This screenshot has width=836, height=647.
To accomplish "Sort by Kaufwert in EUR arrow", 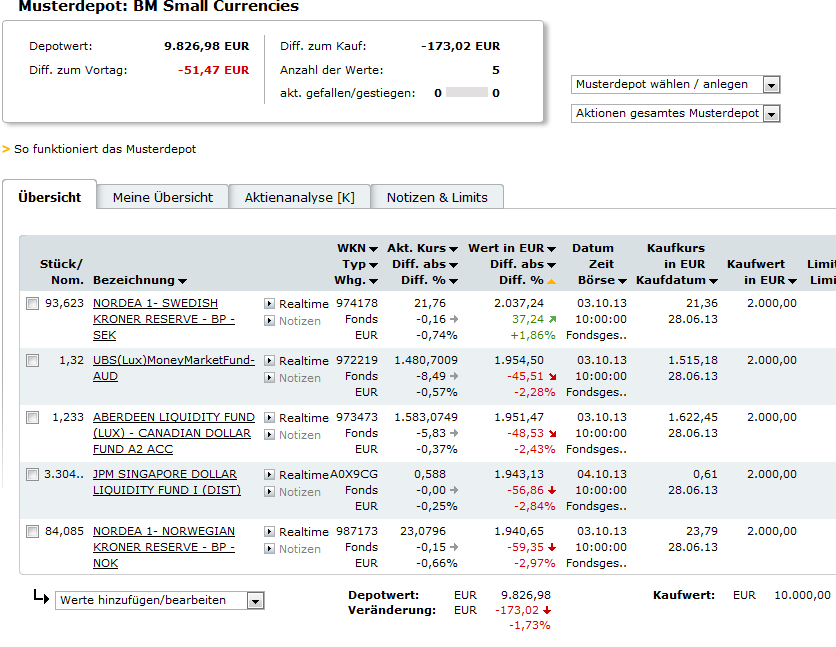I will click(792, 281).
